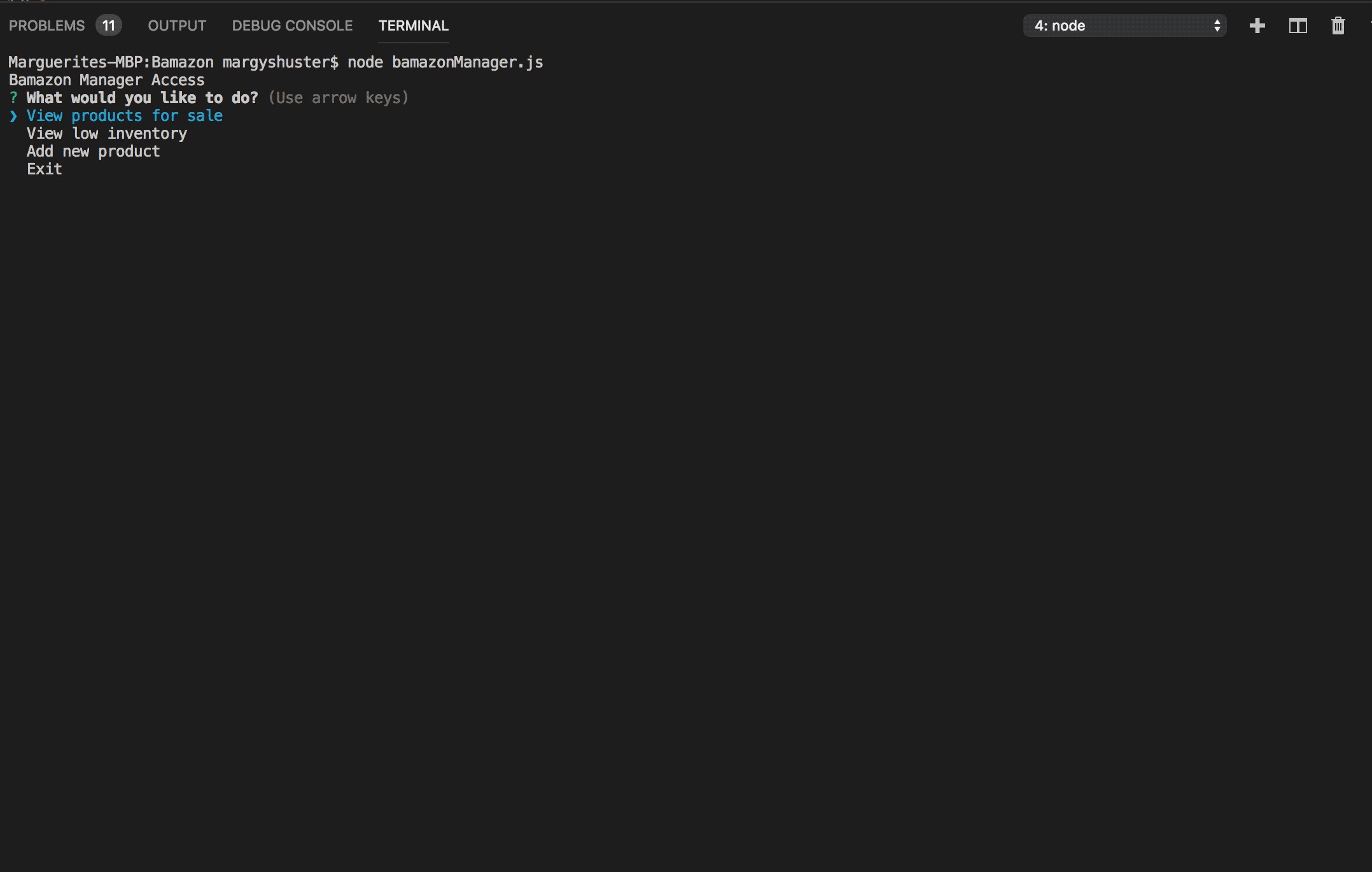Click the 'Bamazon Manager Access' output line
Screen dimensions: 1372x872
tap(106, 80)
